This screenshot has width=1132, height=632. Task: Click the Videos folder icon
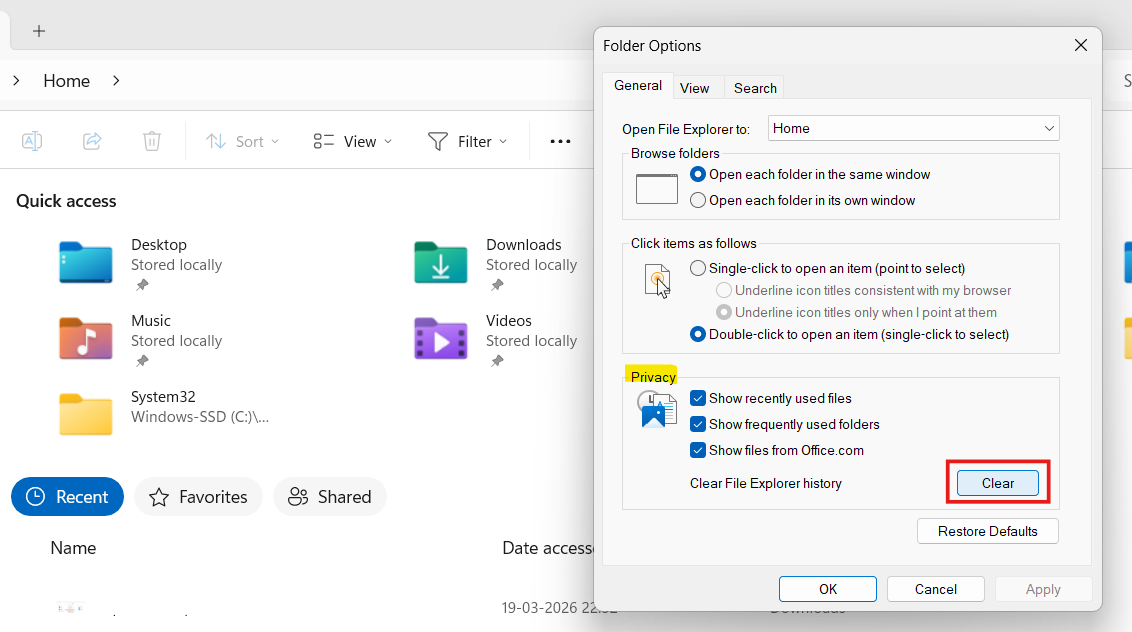coord(440,339)
